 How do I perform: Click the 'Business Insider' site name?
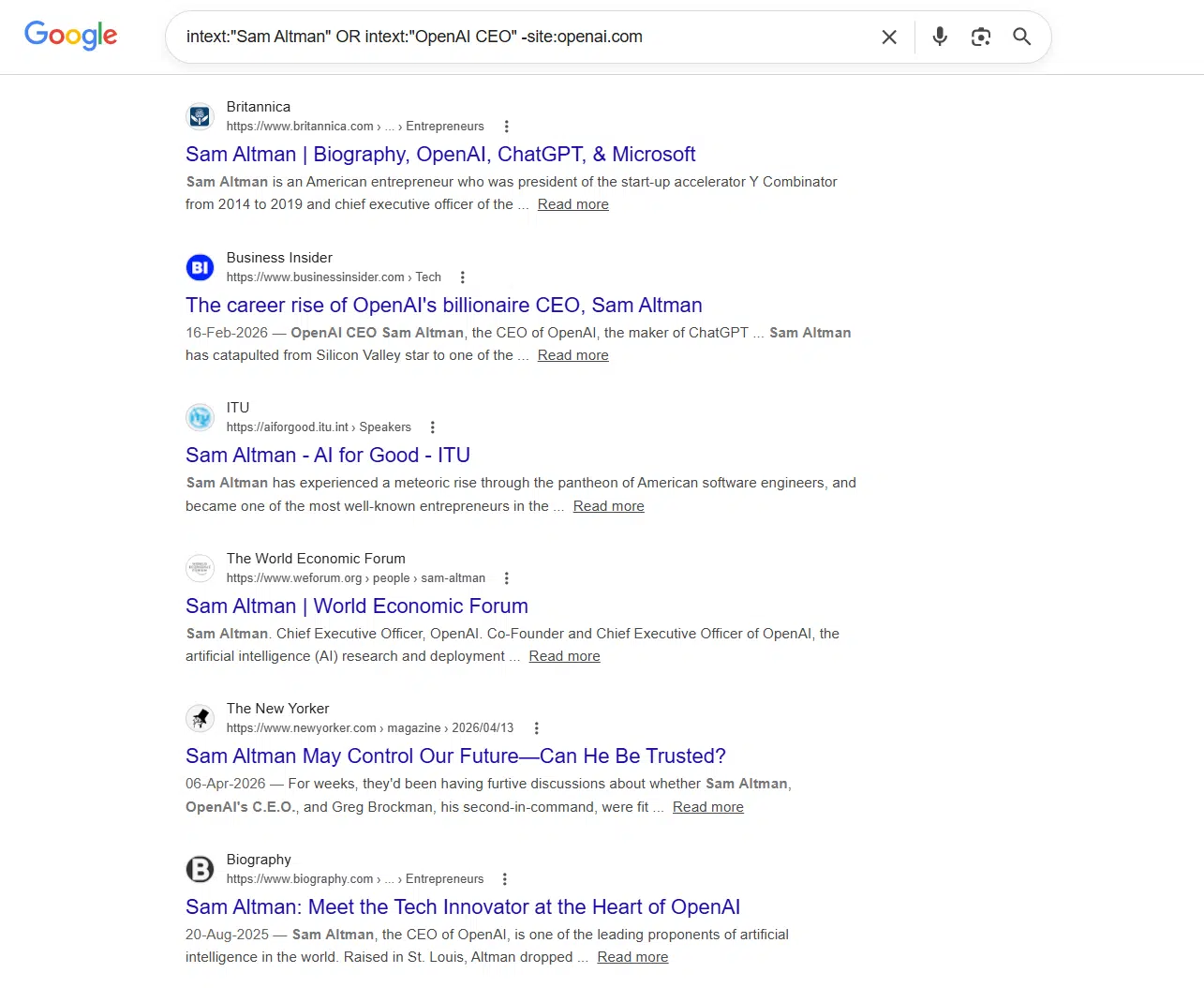click(x=279, y=258)
